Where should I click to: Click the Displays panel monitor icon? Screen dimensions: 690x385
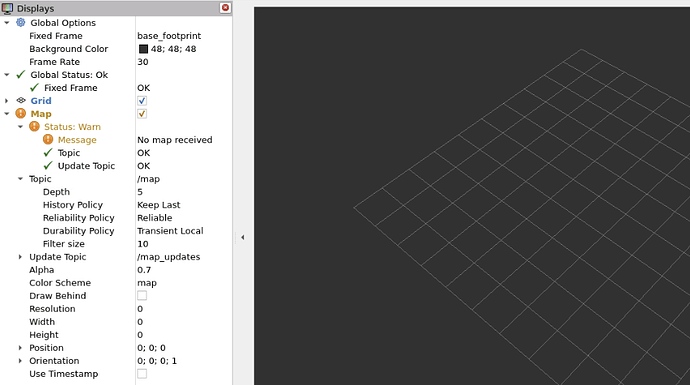click(7, 8)
